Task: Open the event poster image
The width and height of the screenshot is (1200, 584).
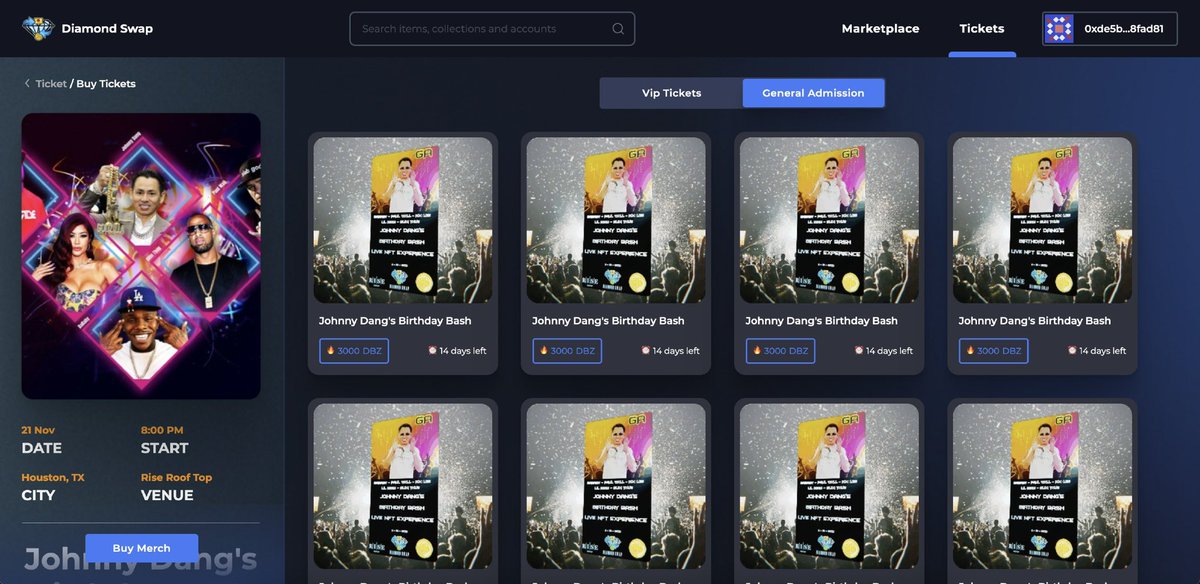Action: click(x=141, y=256)
